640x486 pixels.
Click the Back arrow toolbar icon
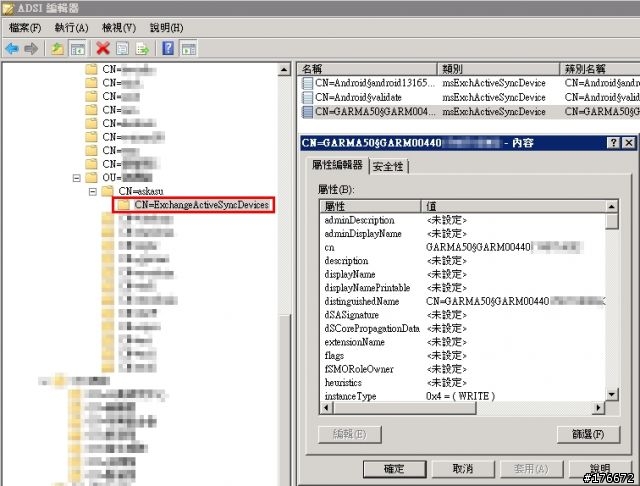pyautogui.click(x=12, y=49)
